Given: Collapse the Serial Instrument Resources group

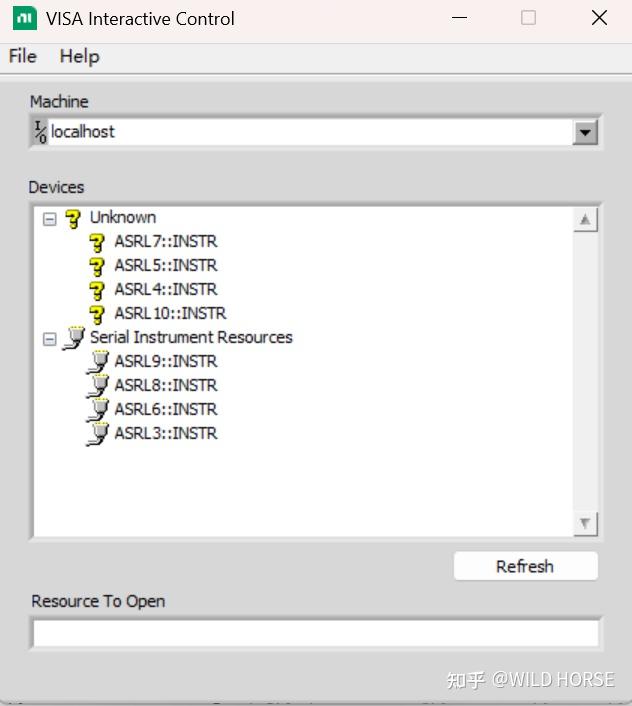Looking at the screenshot, I should 50,339.
